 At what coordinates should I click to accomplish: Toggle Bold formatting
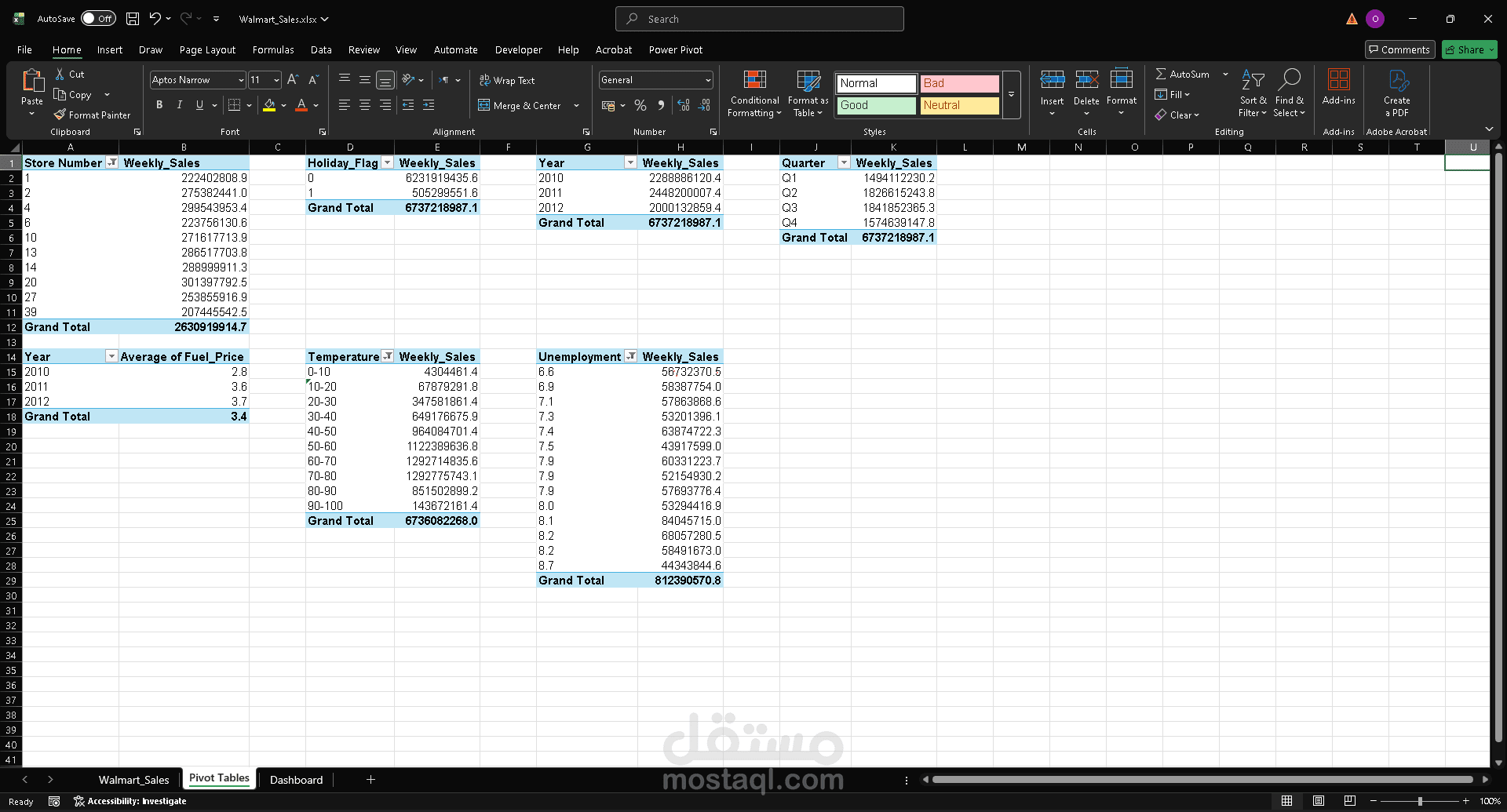pyautogui.click(x=159, y=104)
